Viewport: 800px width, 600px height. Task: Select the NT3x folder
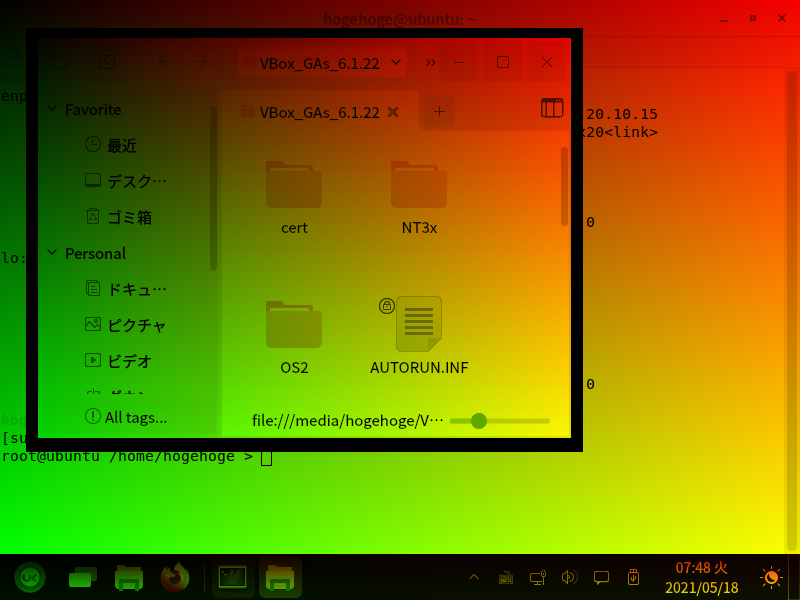pos(419,198)
